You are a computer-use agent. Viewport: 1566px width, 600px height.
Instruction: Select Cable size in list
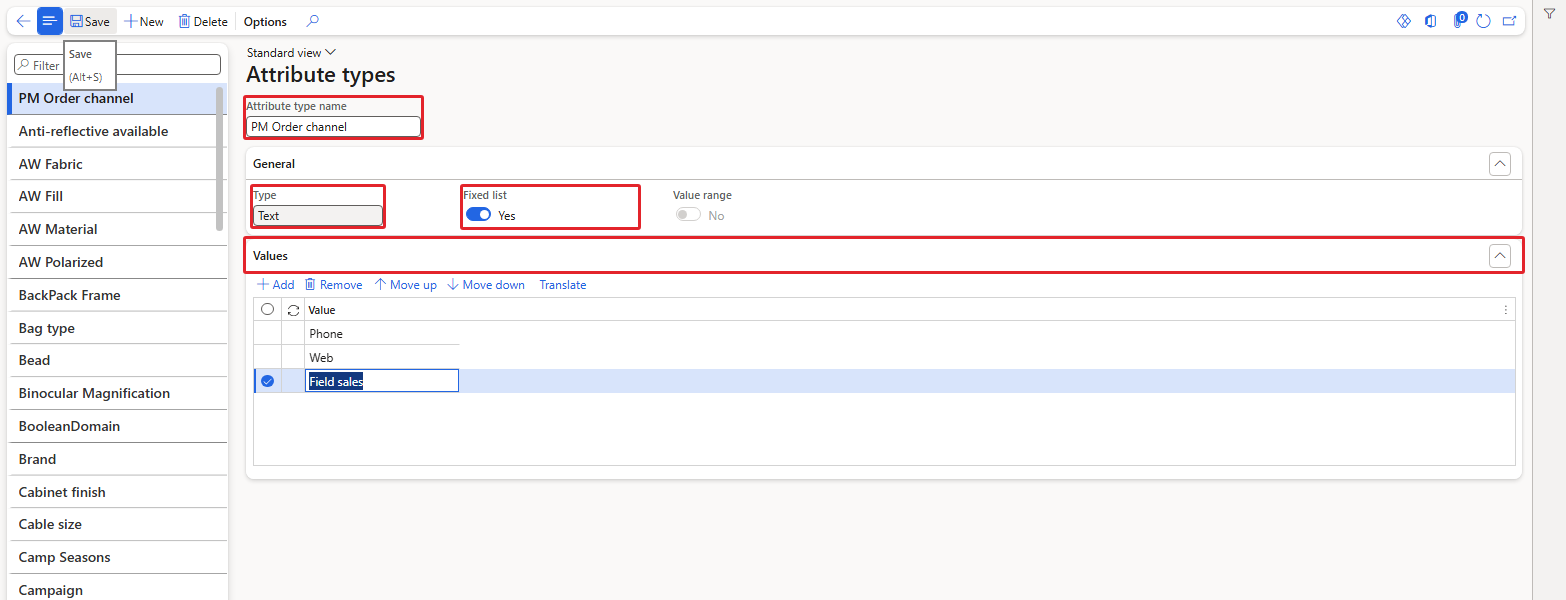click(x=117, y=524)
